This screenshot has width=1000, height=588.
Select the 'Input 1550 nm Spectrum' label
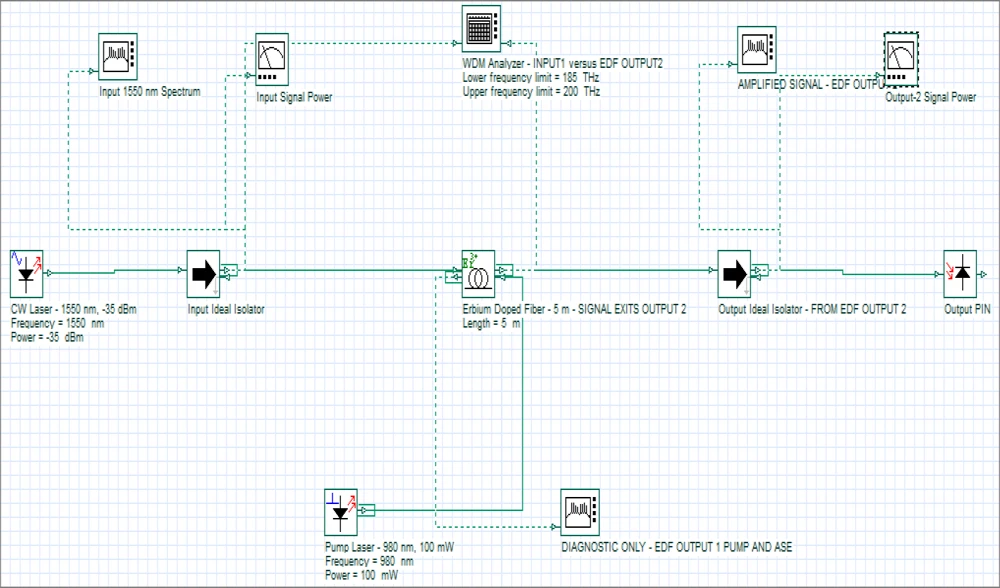pos(150,91)
